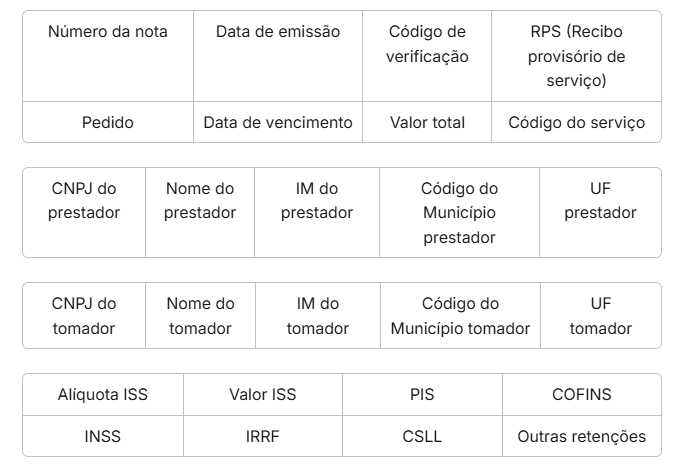
Task: Select 'Código do Município tomador' cell
Action: pyautogui.click(x=460, y=316)
